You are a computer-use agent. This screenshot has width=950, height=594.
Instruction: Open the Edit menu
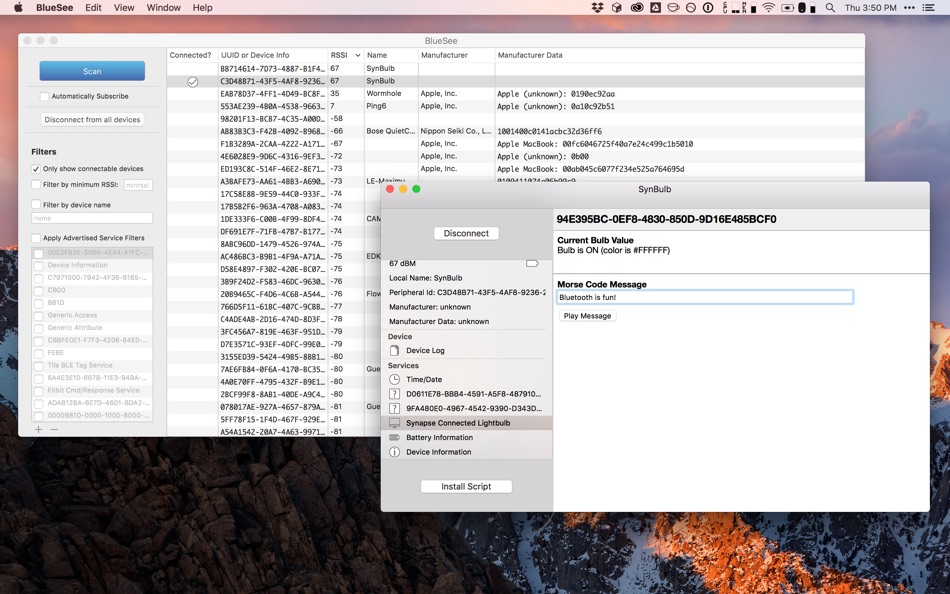coord(93,7)
